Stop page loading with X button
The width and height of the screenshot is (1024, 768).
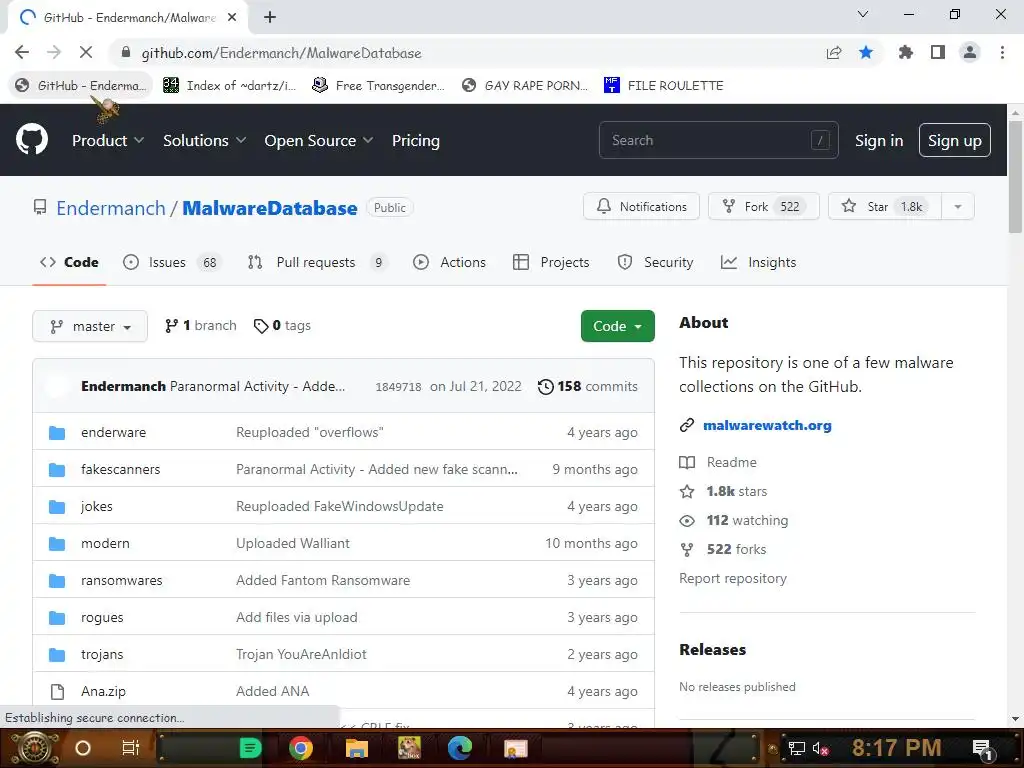(86, 52)
